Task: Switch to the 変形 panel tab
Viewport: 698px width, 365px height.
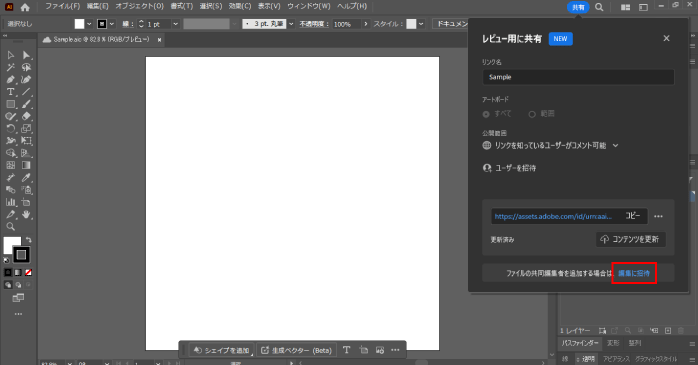Action: 613,343
